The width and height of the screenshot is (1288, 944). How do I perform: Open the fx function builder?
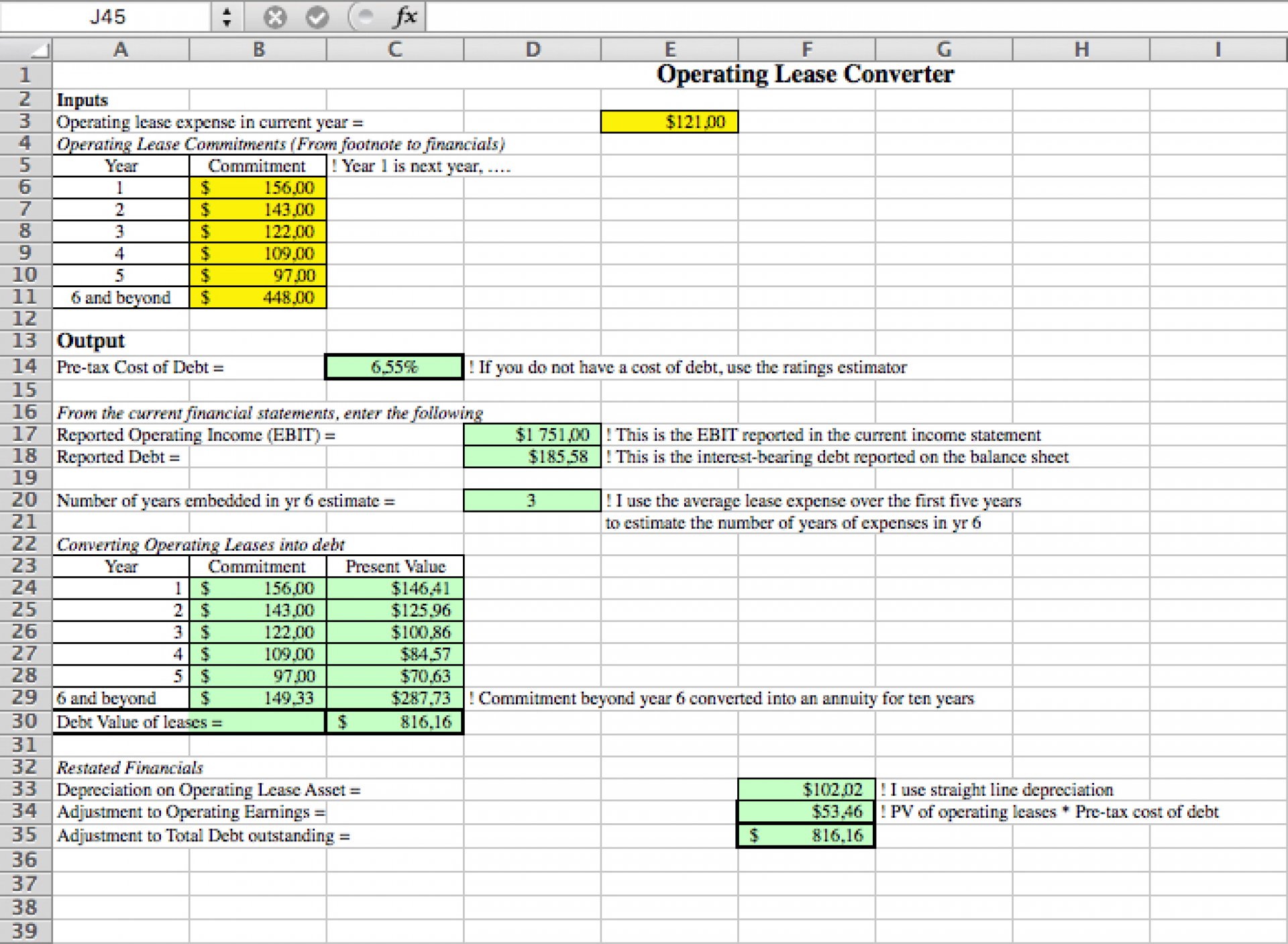(x=405, y=17)
